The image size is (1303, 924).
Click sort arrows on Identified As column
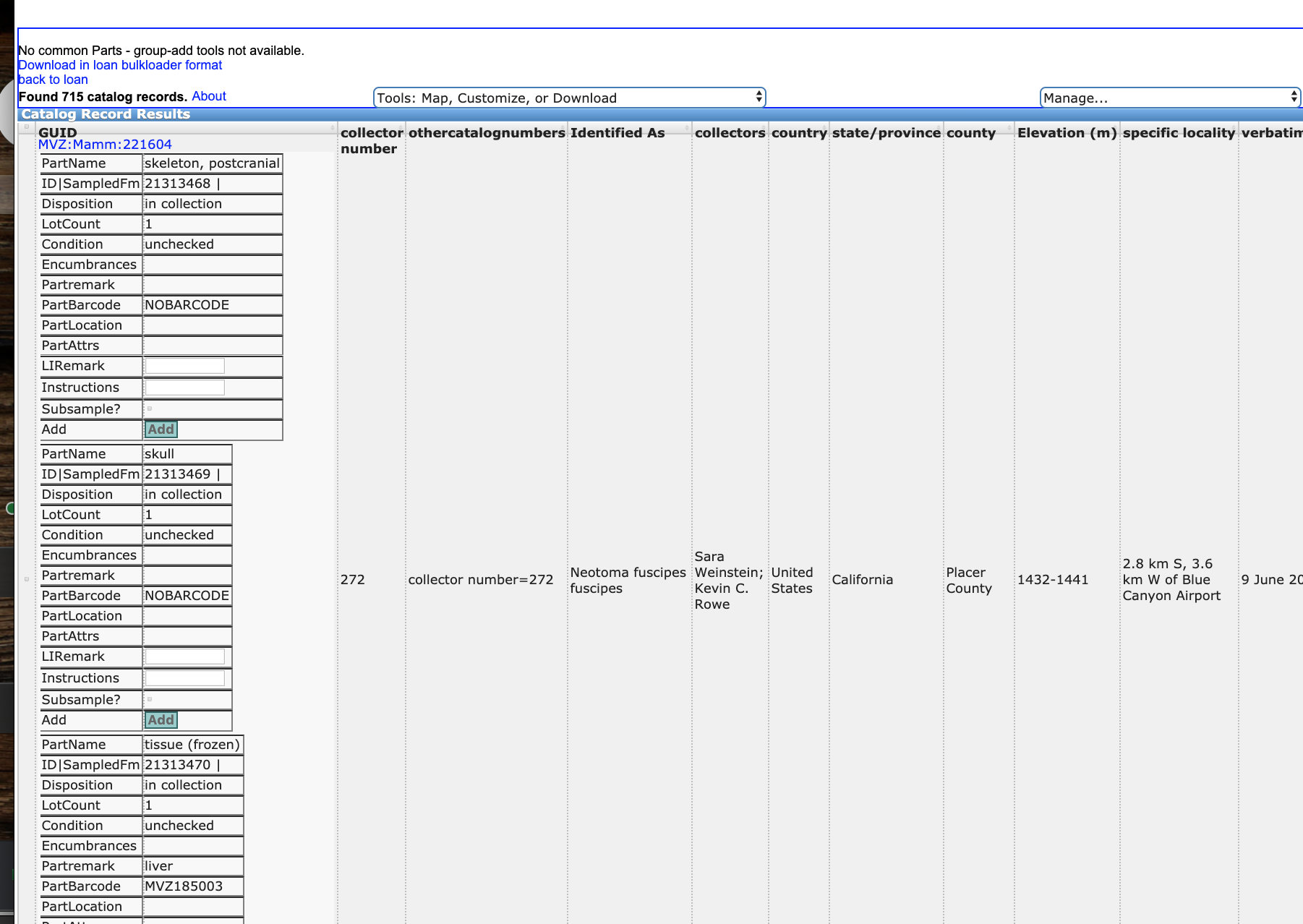coord(688,128)
